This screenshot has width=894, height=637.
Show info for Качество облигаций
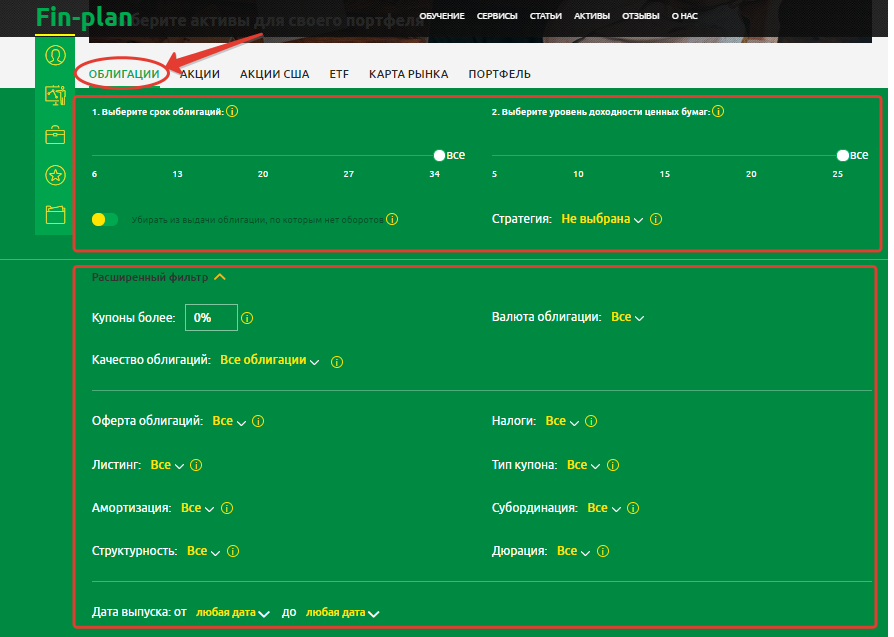tap(337, 361)
